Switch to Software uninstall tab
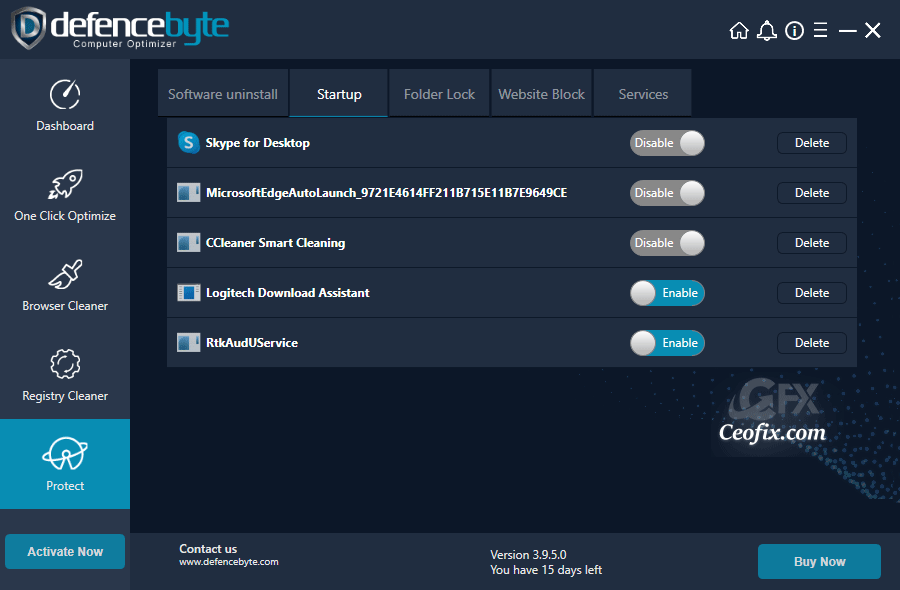Screen dimensions: 900x590 223,94
